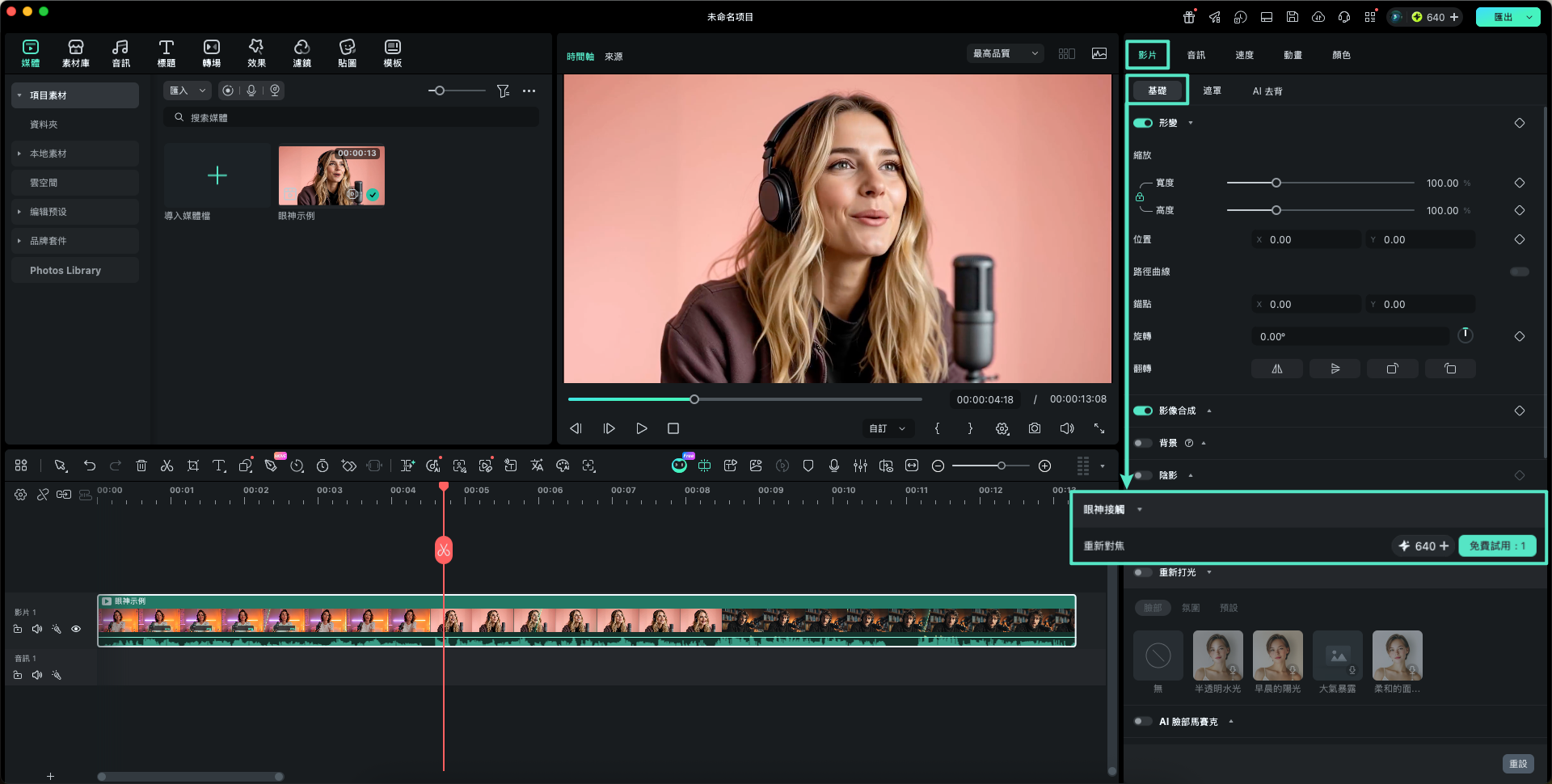Adjust the 高度 height scale slider

click(x=1321, y=210)
